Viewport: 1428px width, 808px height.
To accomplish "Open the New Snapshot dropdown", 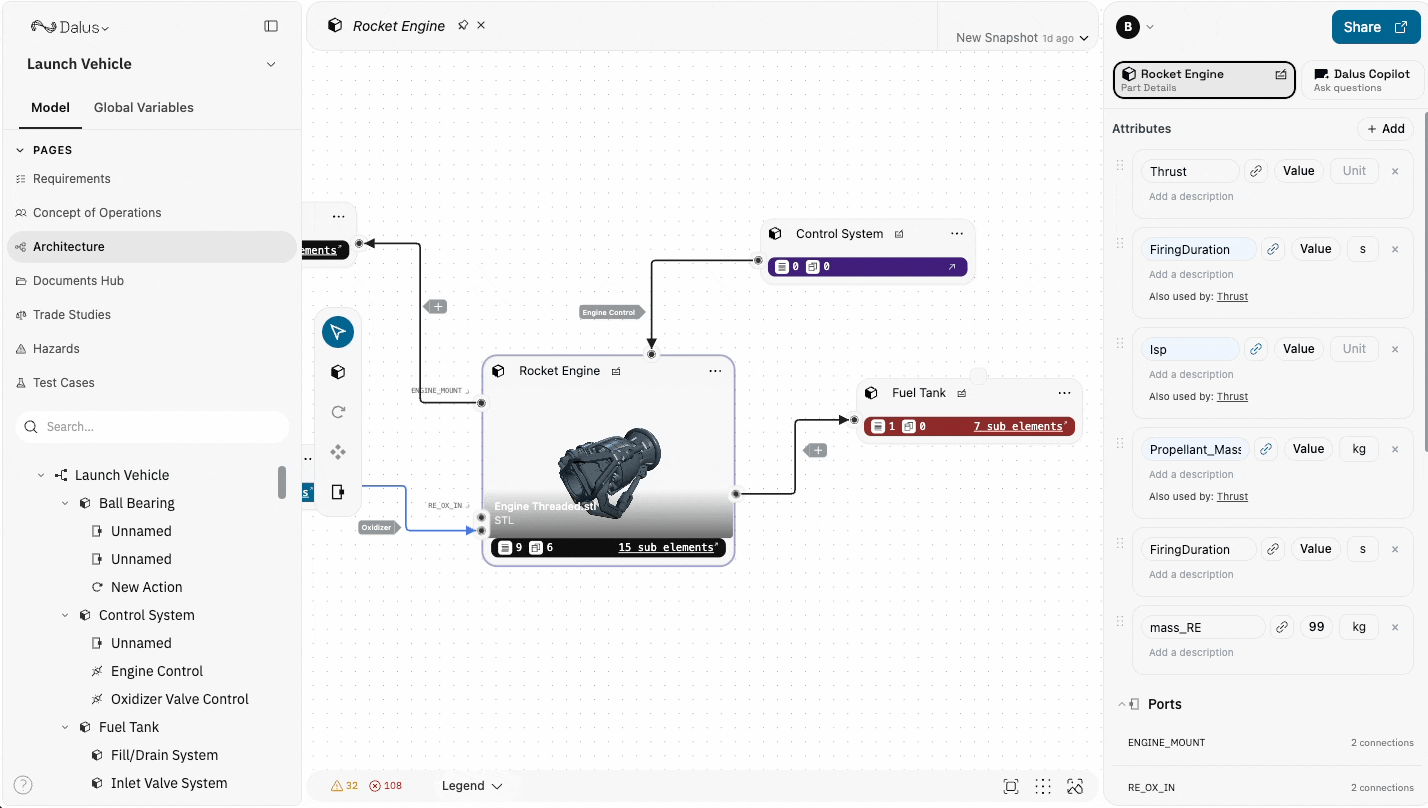I will pos(1021,38).
